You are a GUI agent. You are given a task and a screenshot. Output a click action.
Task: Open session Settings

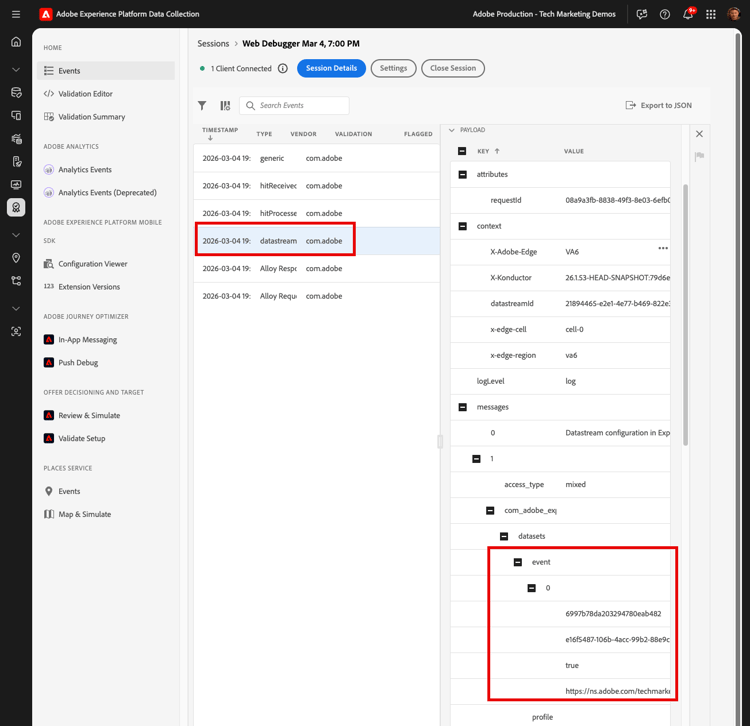pos(393,68)
